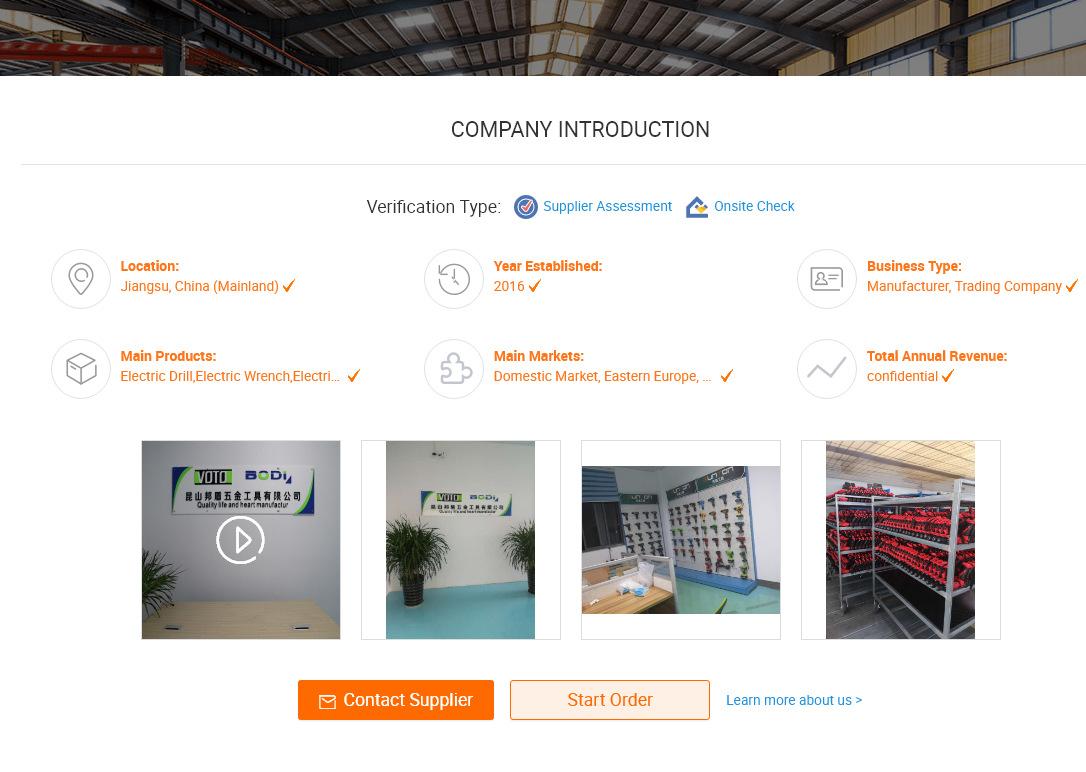The height and width of the screenshot is (772, 1086).
Task: Click the Year Established clock icon
Action: tap(454, 279)
